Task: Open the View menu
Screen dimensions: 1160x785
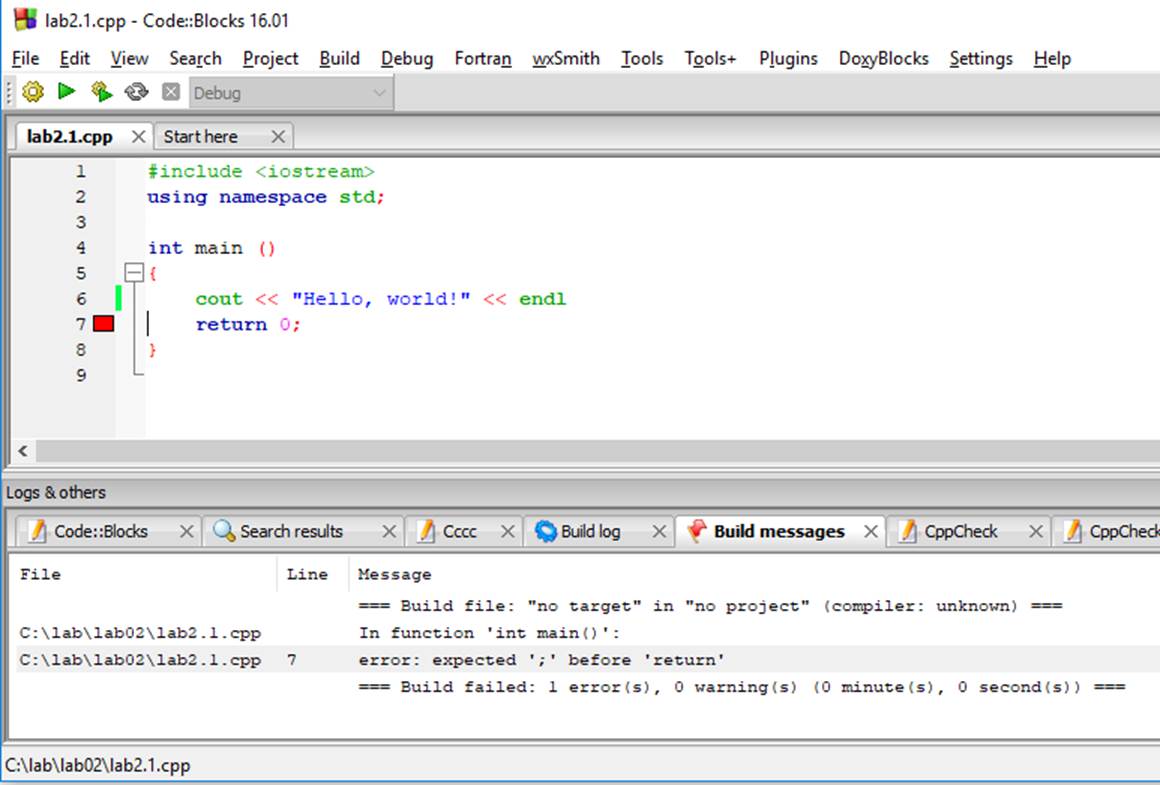Action: click(x=129, y=58)
